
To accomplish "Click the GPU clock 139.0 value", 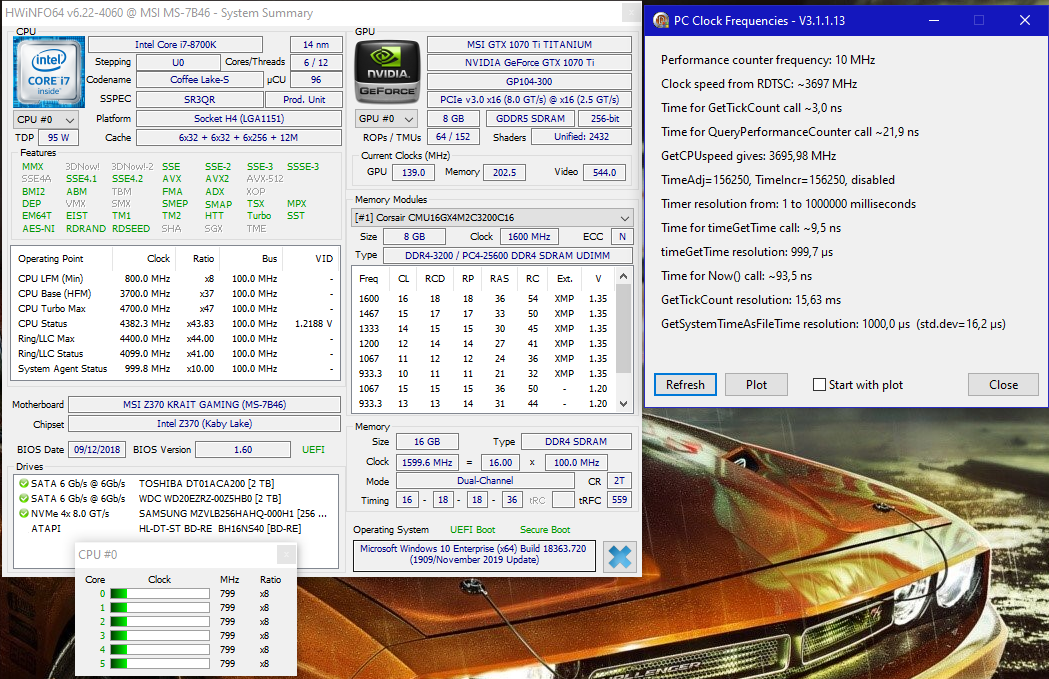I will pyautogui.click(x=413, y=173).
